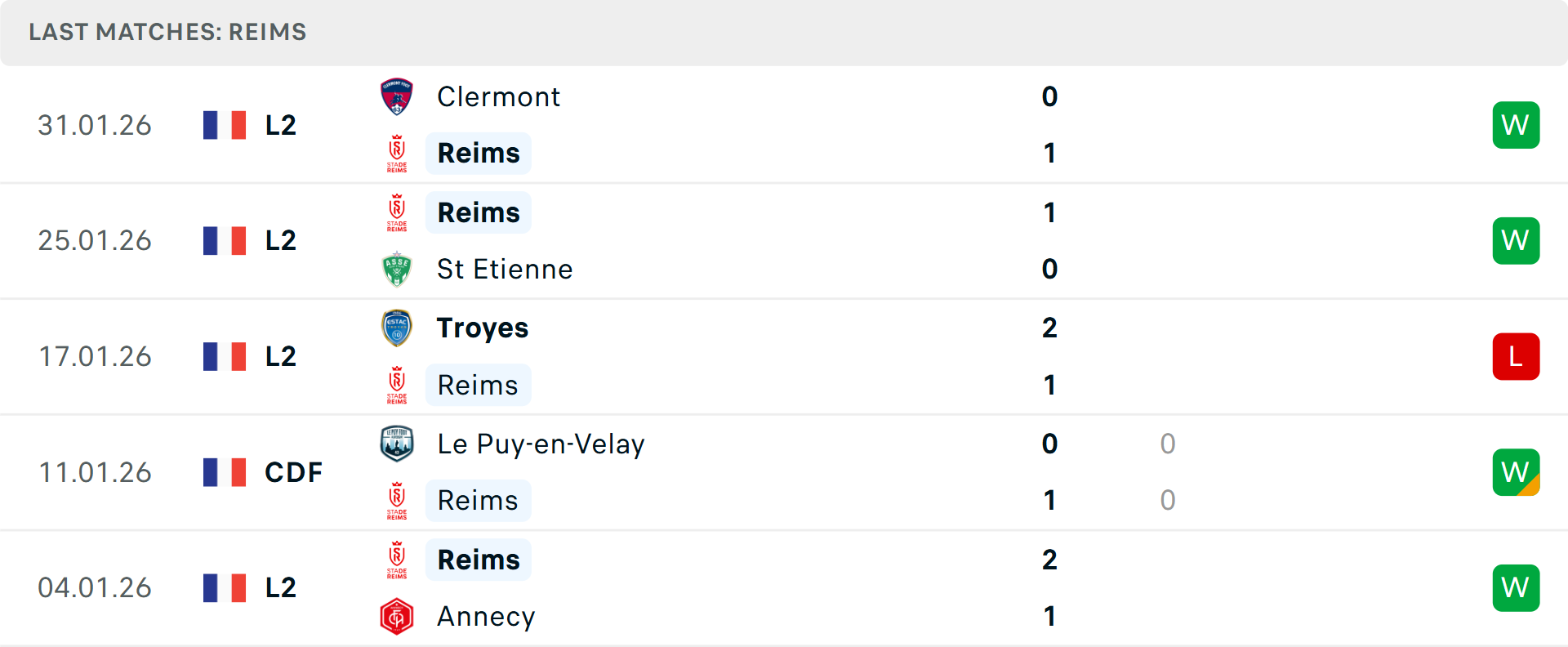
Task: Open the Le Puy-en-Velay team link
Action: pyautogui.click(x=541, y=444)
